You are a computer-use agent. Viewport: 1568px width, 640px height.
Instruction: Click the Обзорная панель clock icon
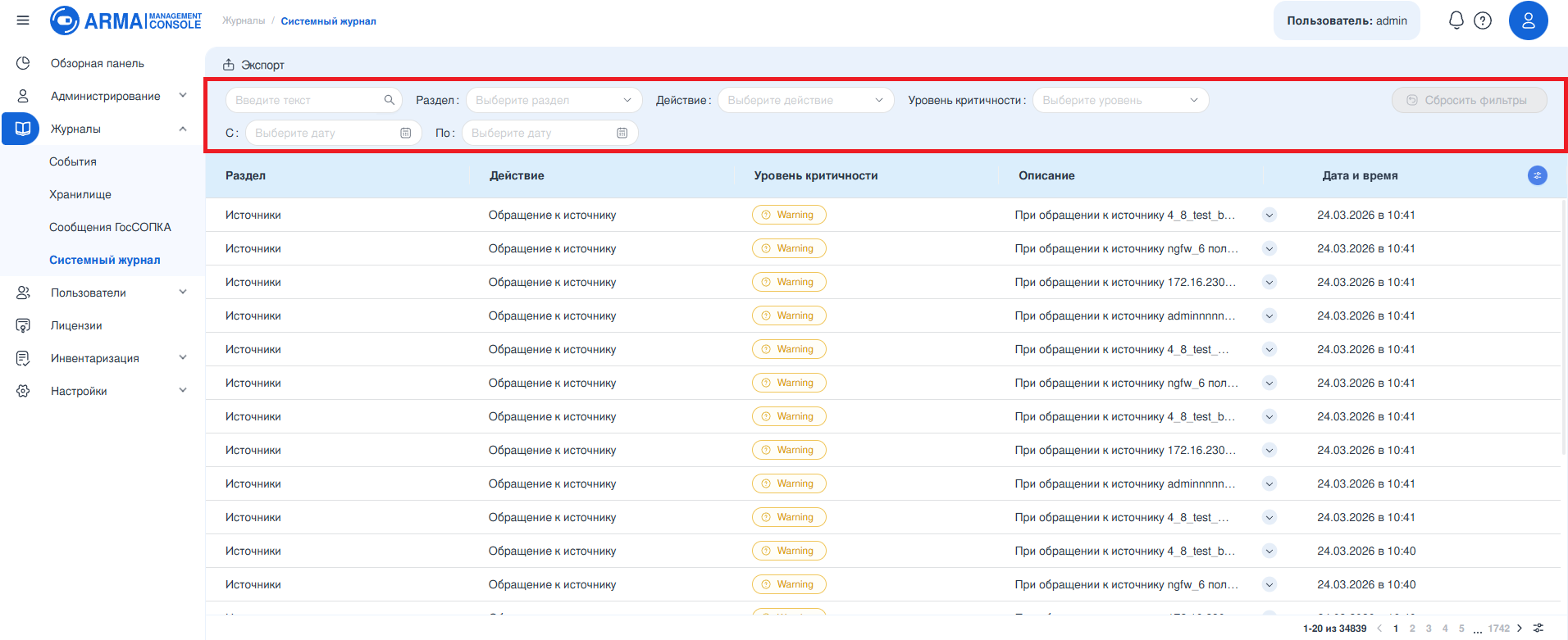pyautogui.click(x=23, y=63)
